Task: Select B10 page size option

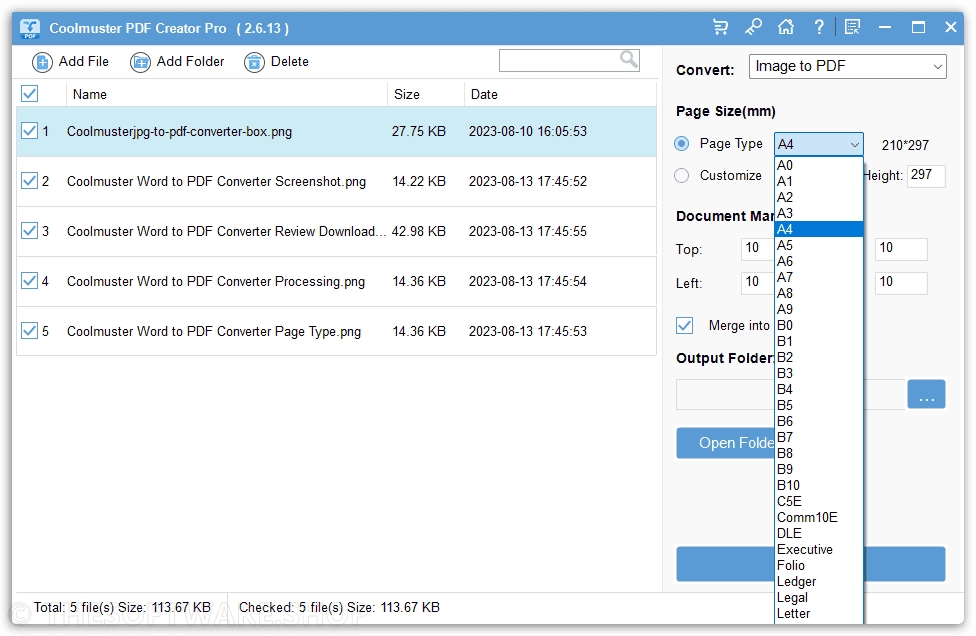Action: pos(819,485)
